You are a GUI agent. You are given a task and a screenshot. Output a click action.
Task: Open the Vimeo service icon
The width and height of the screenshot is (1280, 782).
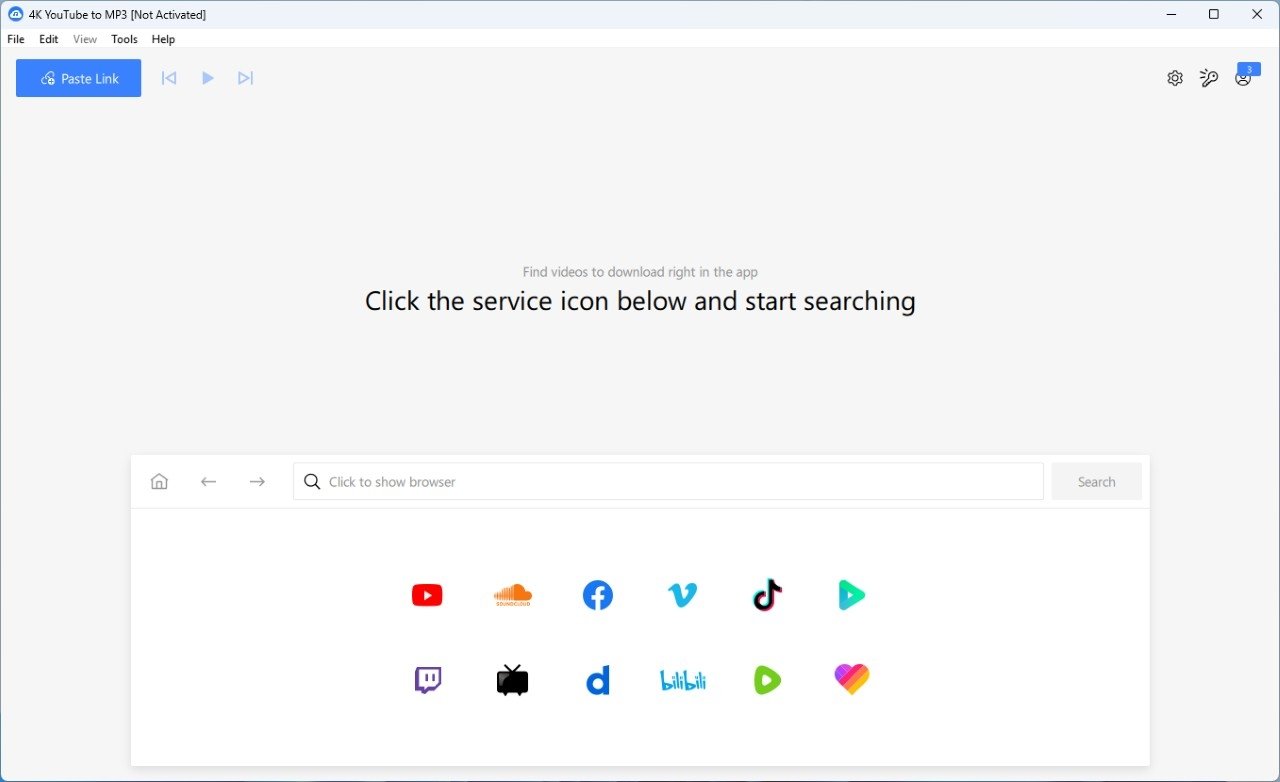pyautogui.click(x=682, y=595)
